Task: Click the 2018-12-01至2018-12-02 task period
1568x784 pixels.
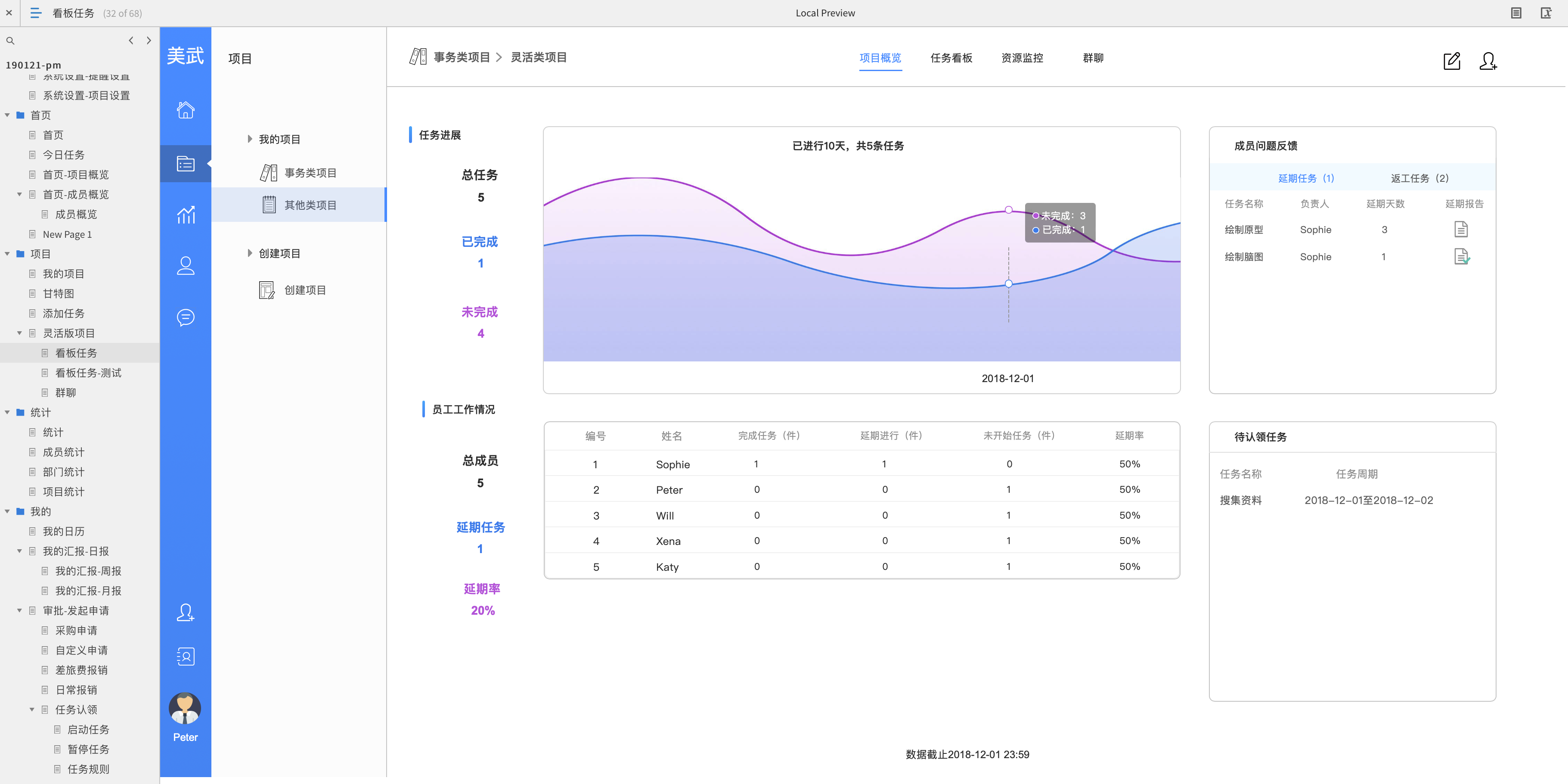Action: pos(1368,500)
